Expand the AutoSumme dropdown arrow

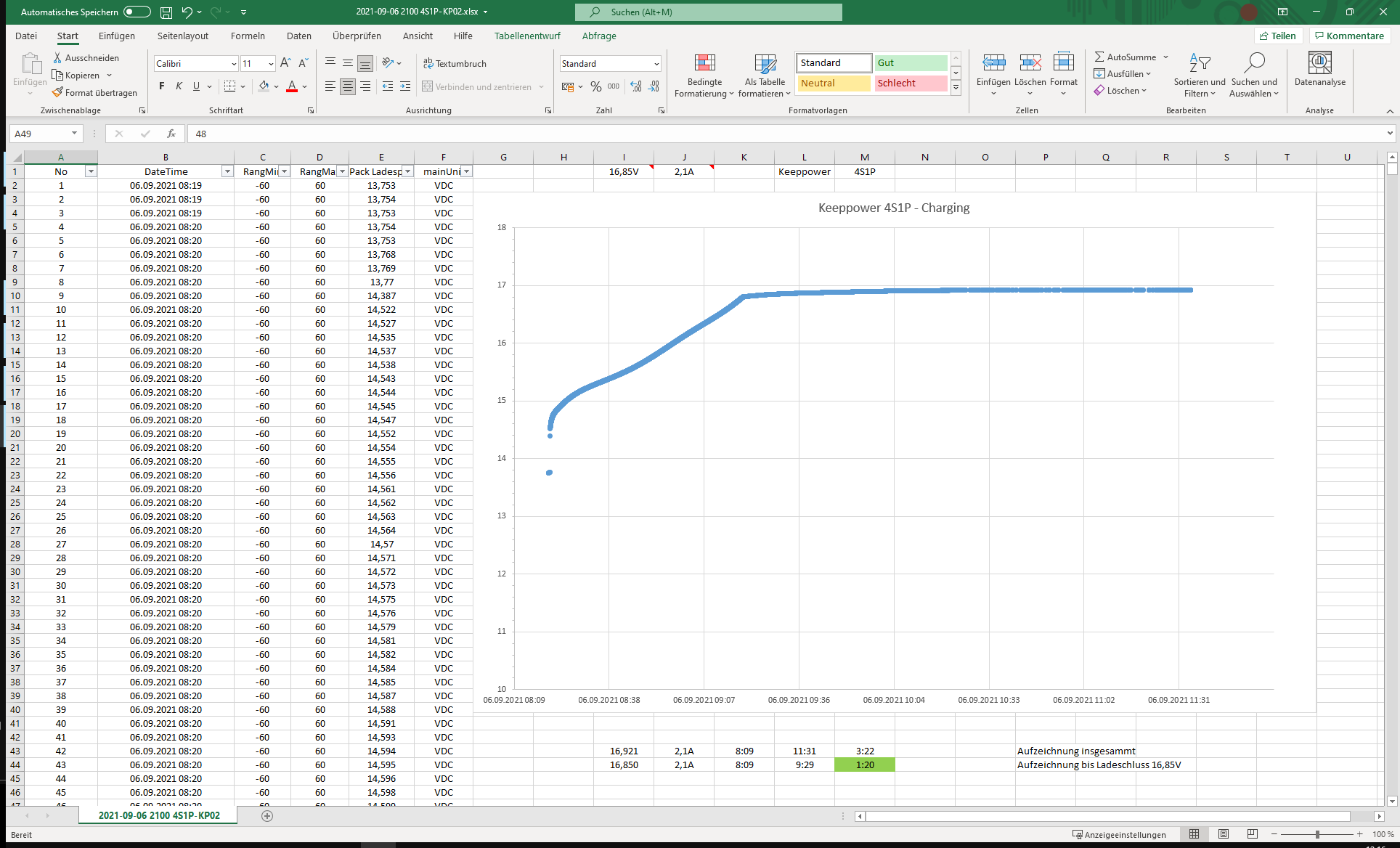[x=1166, y=57]
